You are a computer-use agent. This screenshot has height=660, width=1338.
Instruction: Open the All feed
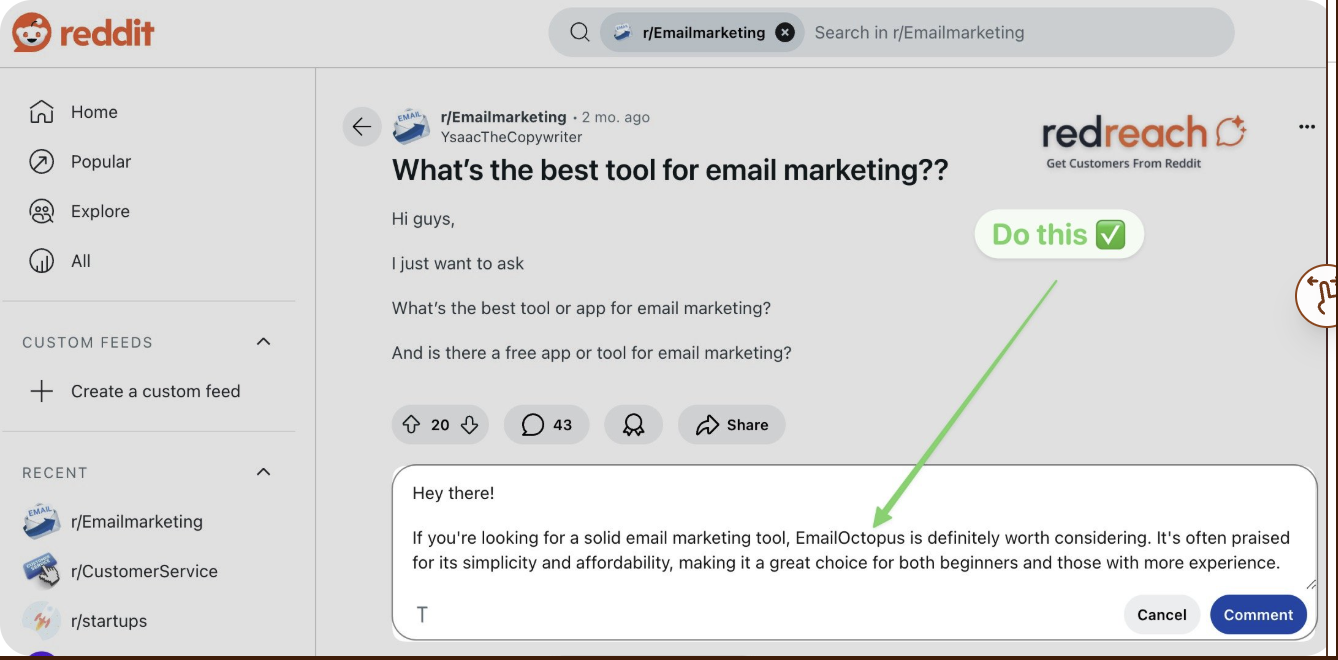pos(80,261)
